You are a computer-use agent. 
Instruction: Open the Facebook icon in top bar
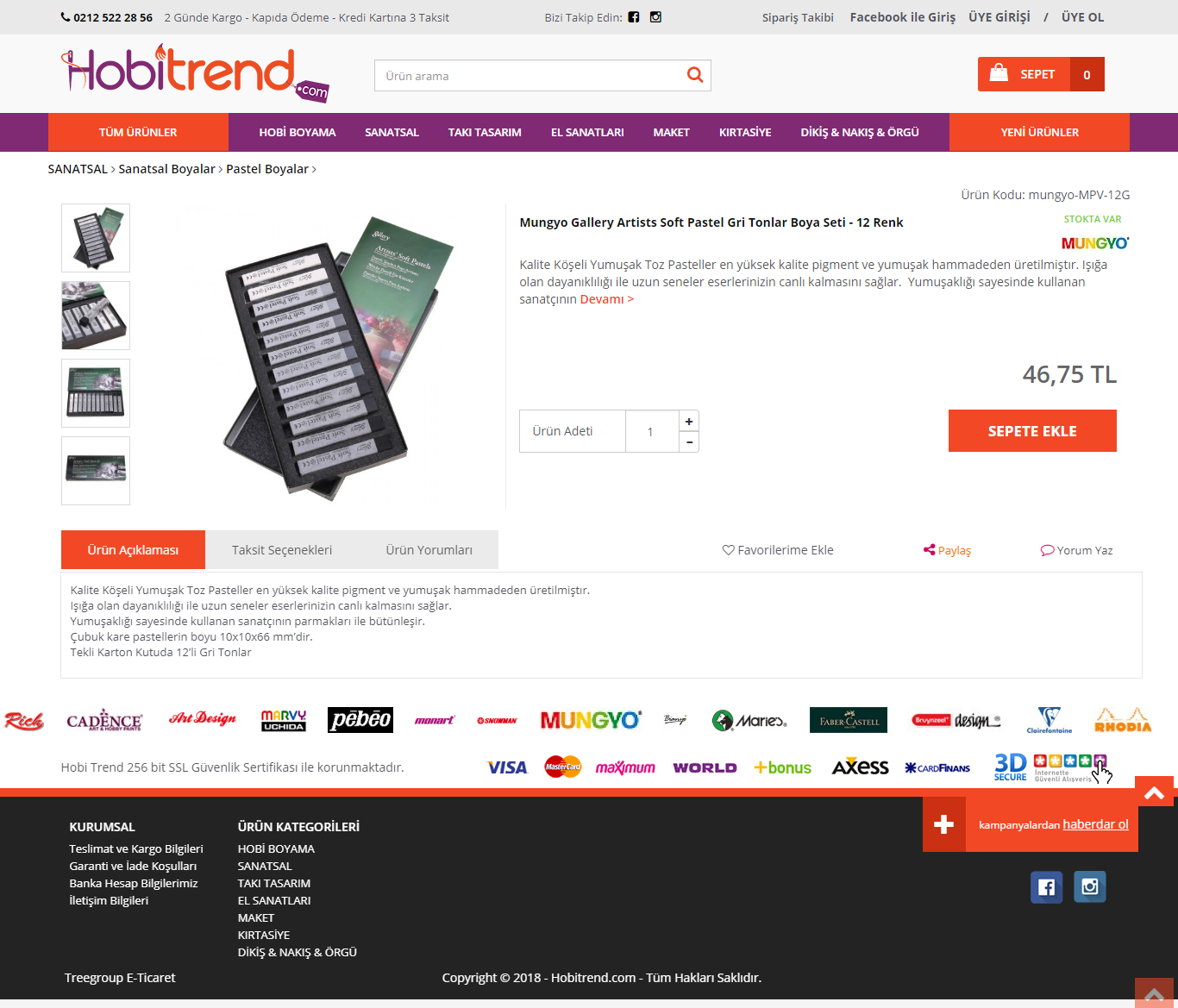coord(634,17)
